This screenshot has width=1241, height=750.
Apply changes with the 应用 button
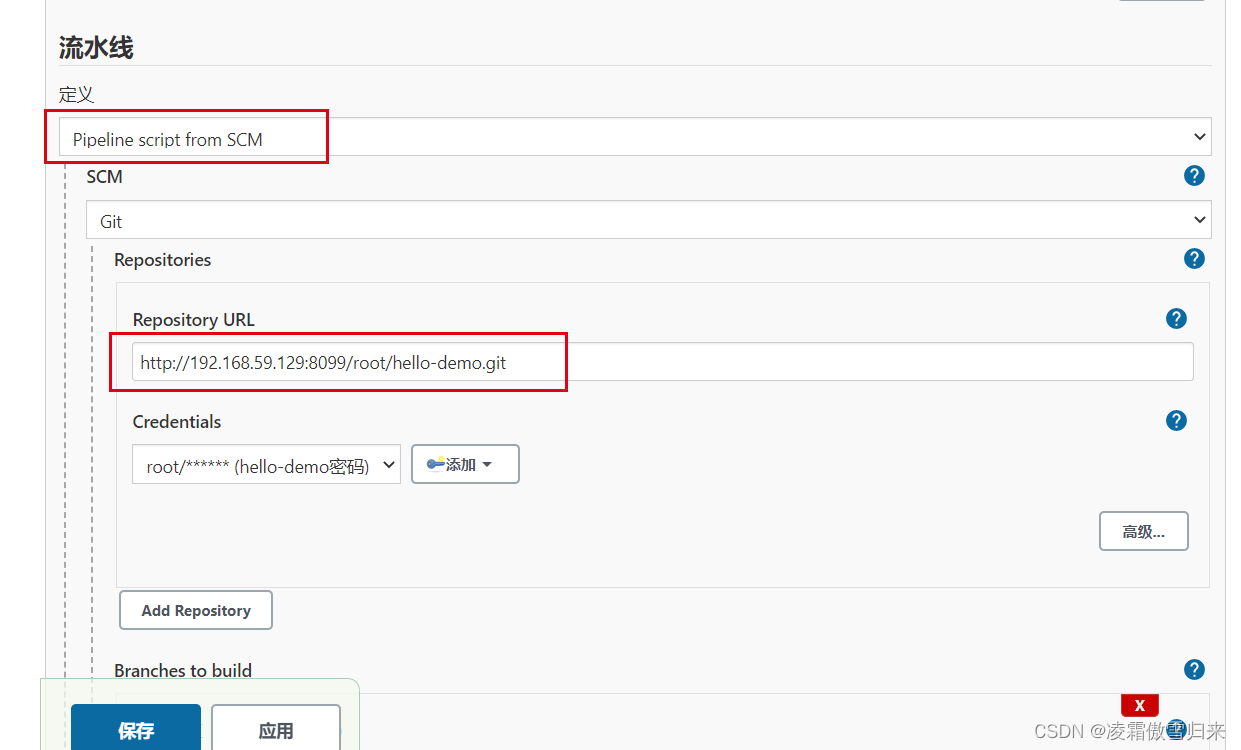276,730
